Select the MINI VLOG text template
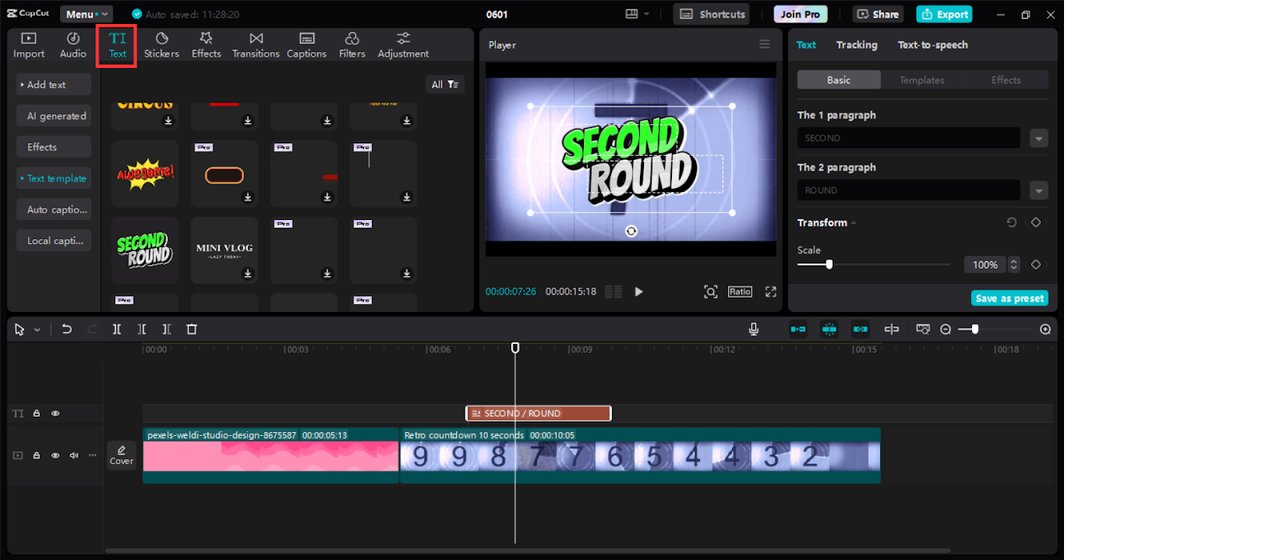 (224, 250)
